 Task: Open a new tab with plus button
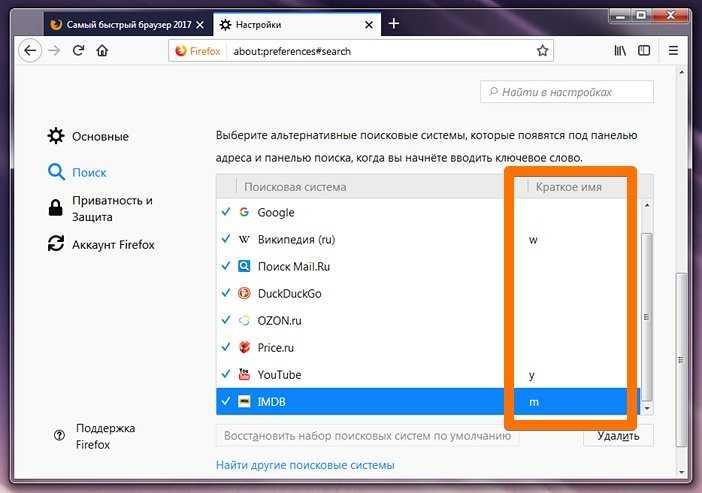(x=394, y=23)
